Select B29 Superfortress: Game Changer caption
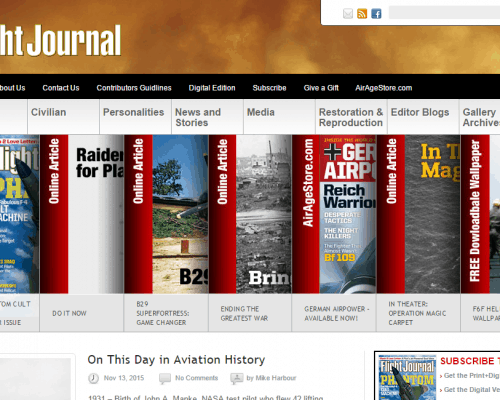500x400 pixels. click(163, 313)
